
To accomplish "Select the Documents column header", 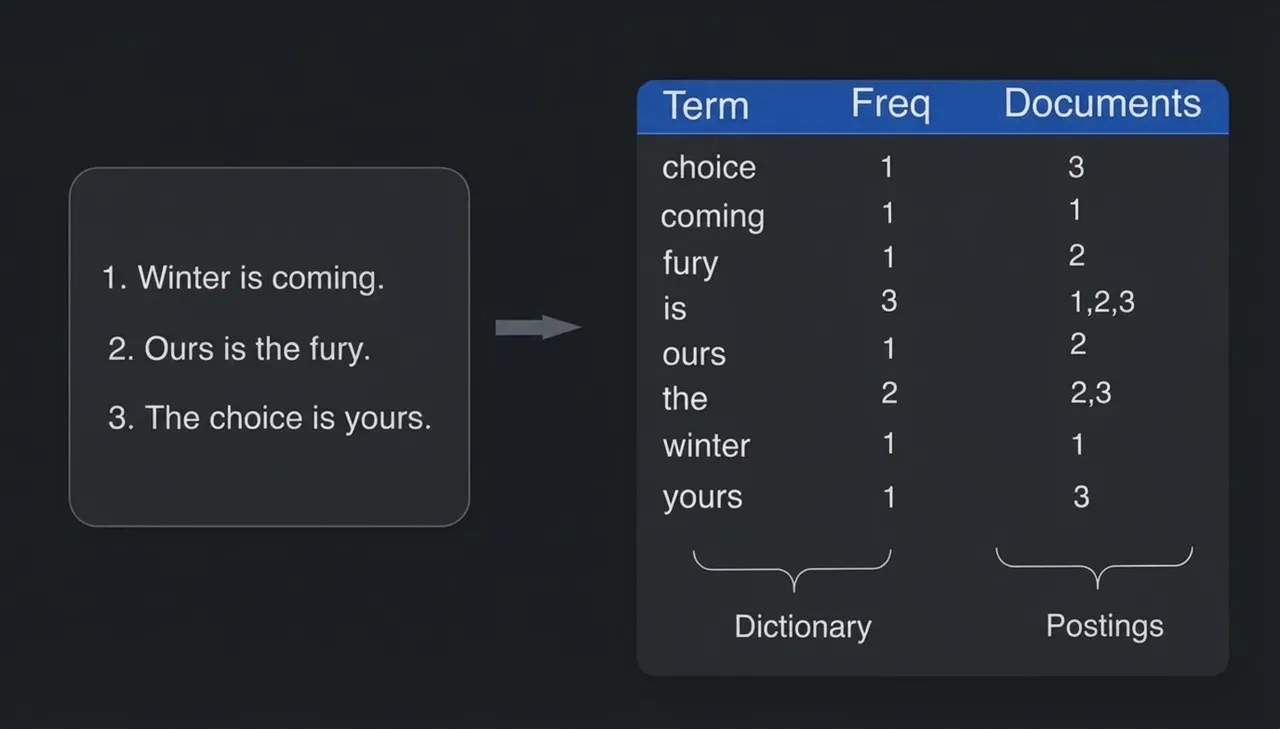I will click(1102, 104).
